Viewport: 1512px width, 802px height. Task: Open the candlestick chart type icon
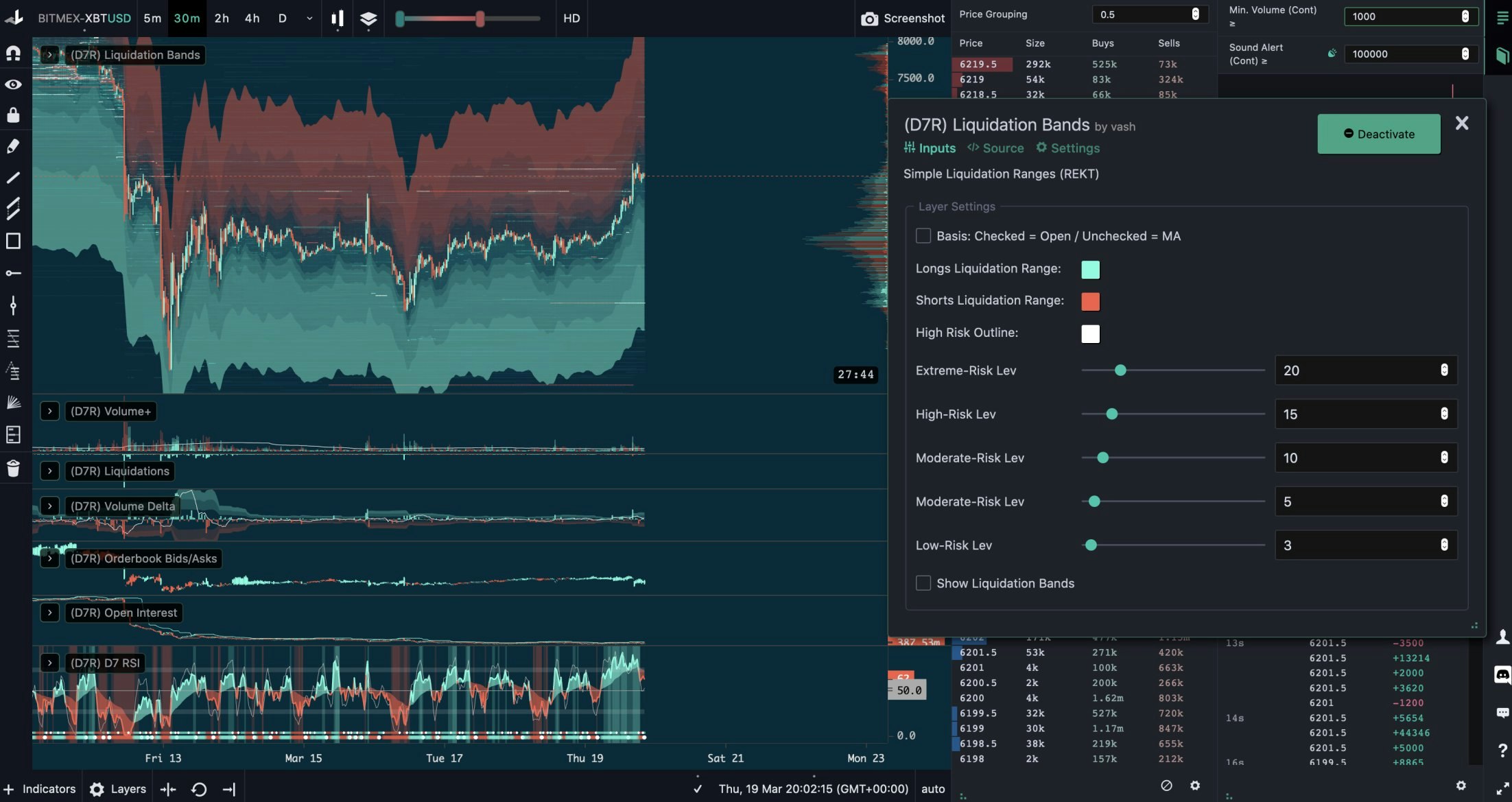click(x=337, y=19)
